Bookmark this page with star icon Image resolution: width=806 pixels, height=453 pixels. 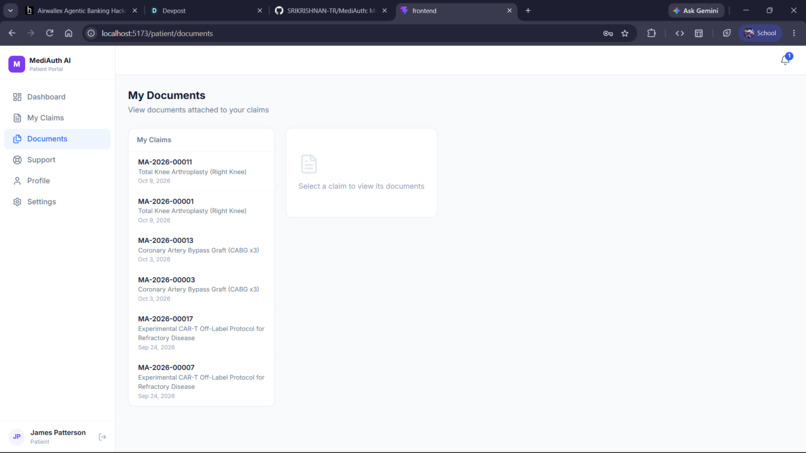click(625, 33)
